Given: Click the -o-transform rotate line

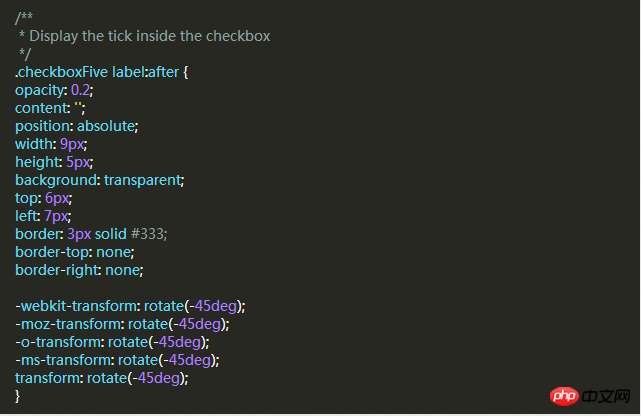Looking at the screenshot, I should [x=112, y=342].
